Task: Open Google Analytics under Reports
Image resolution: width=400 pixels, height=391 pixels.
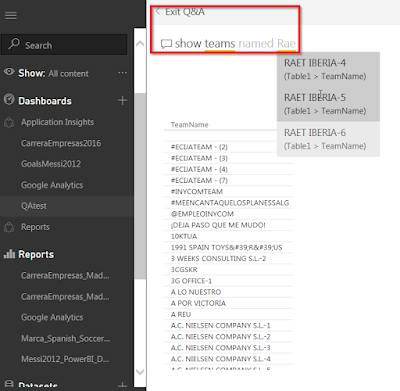Action: click(x=52, y=317)
